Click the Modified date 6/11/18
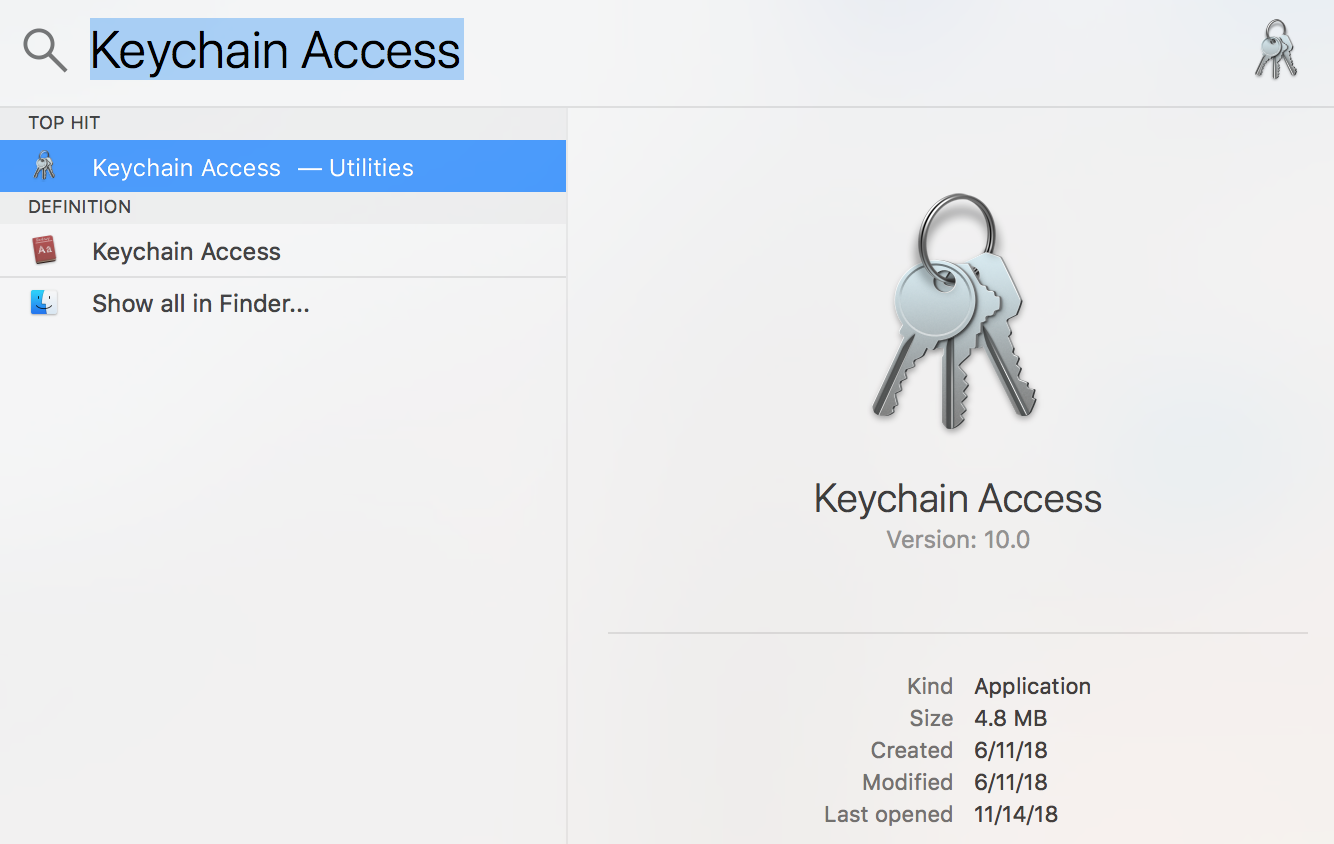 click(x=1010, y=782)
